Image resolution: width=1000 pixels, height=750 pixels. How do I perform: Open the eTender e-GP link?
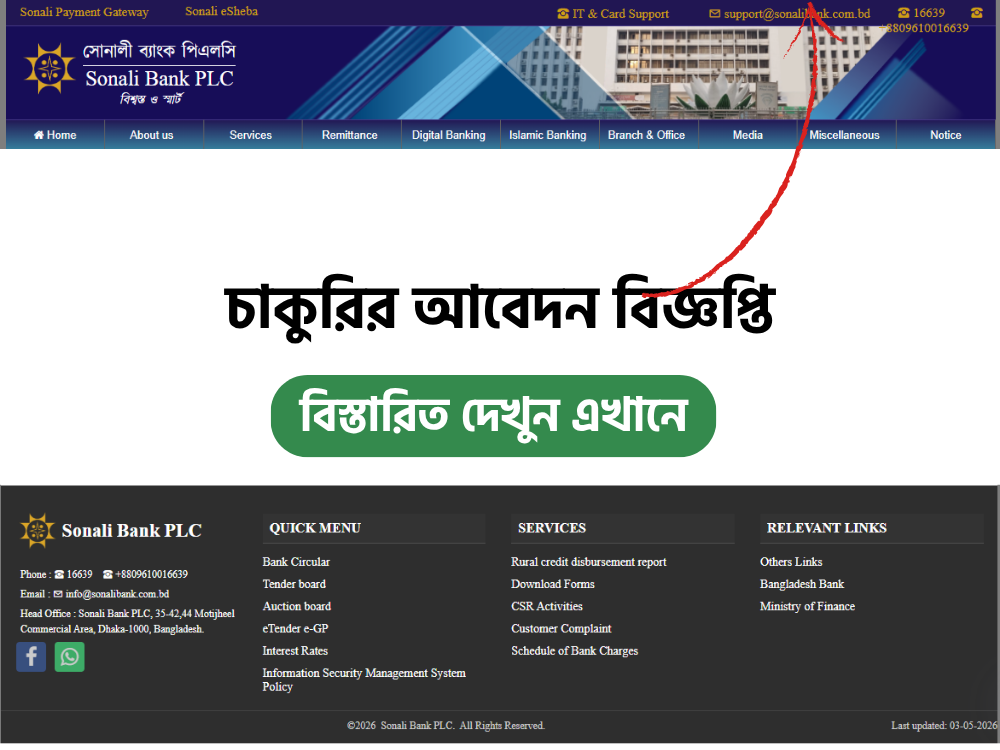pos(295,629)
